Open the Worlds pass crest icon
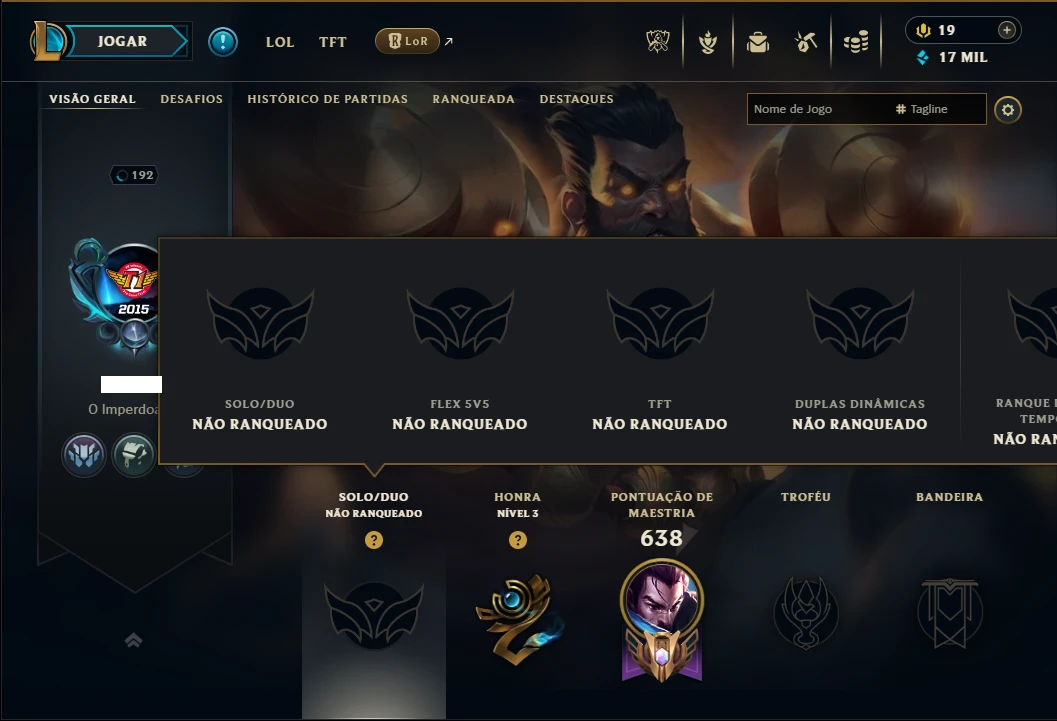 click(658, 42)
